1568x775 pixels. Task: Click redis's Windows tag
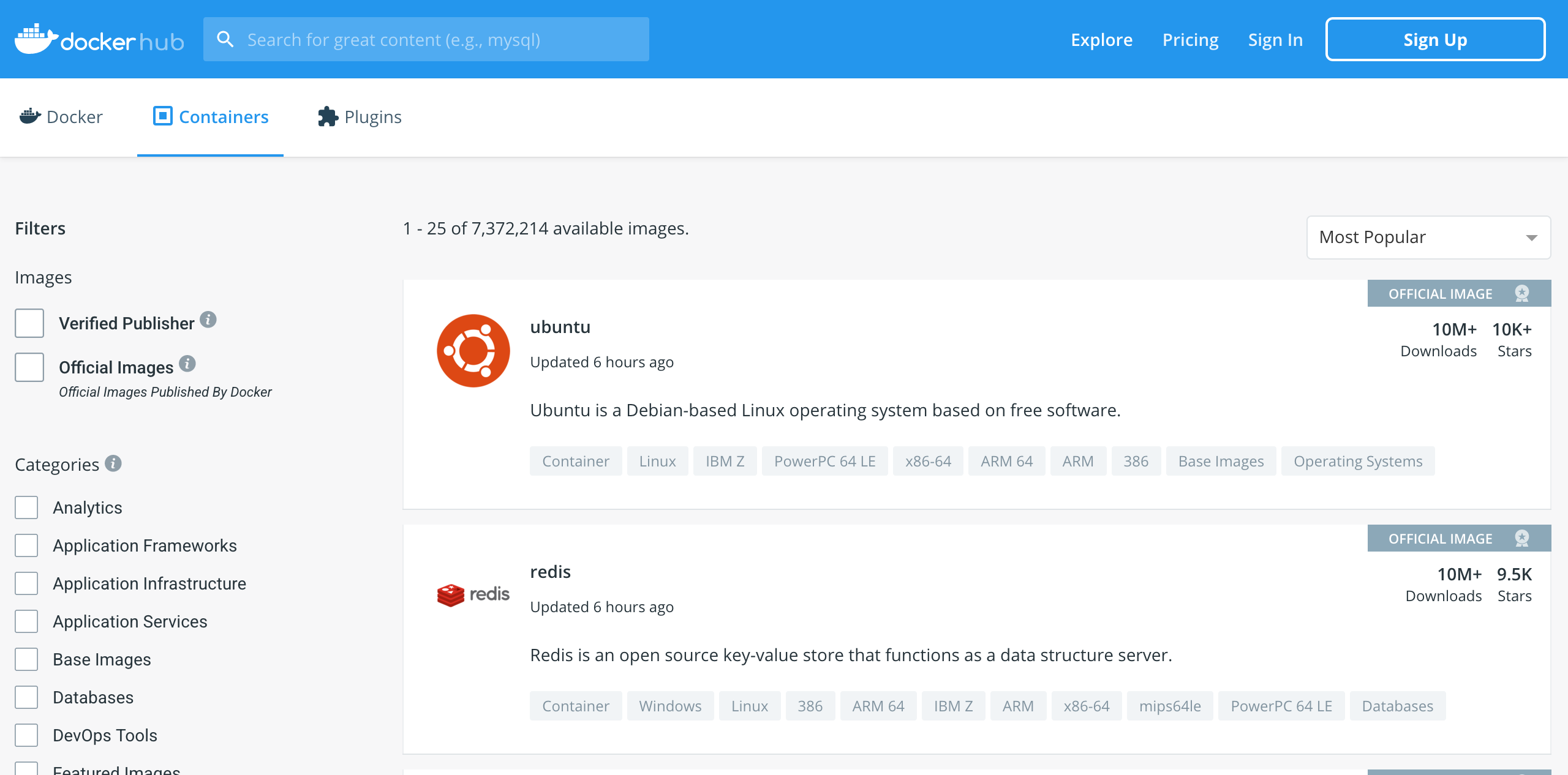click(671, 706)
